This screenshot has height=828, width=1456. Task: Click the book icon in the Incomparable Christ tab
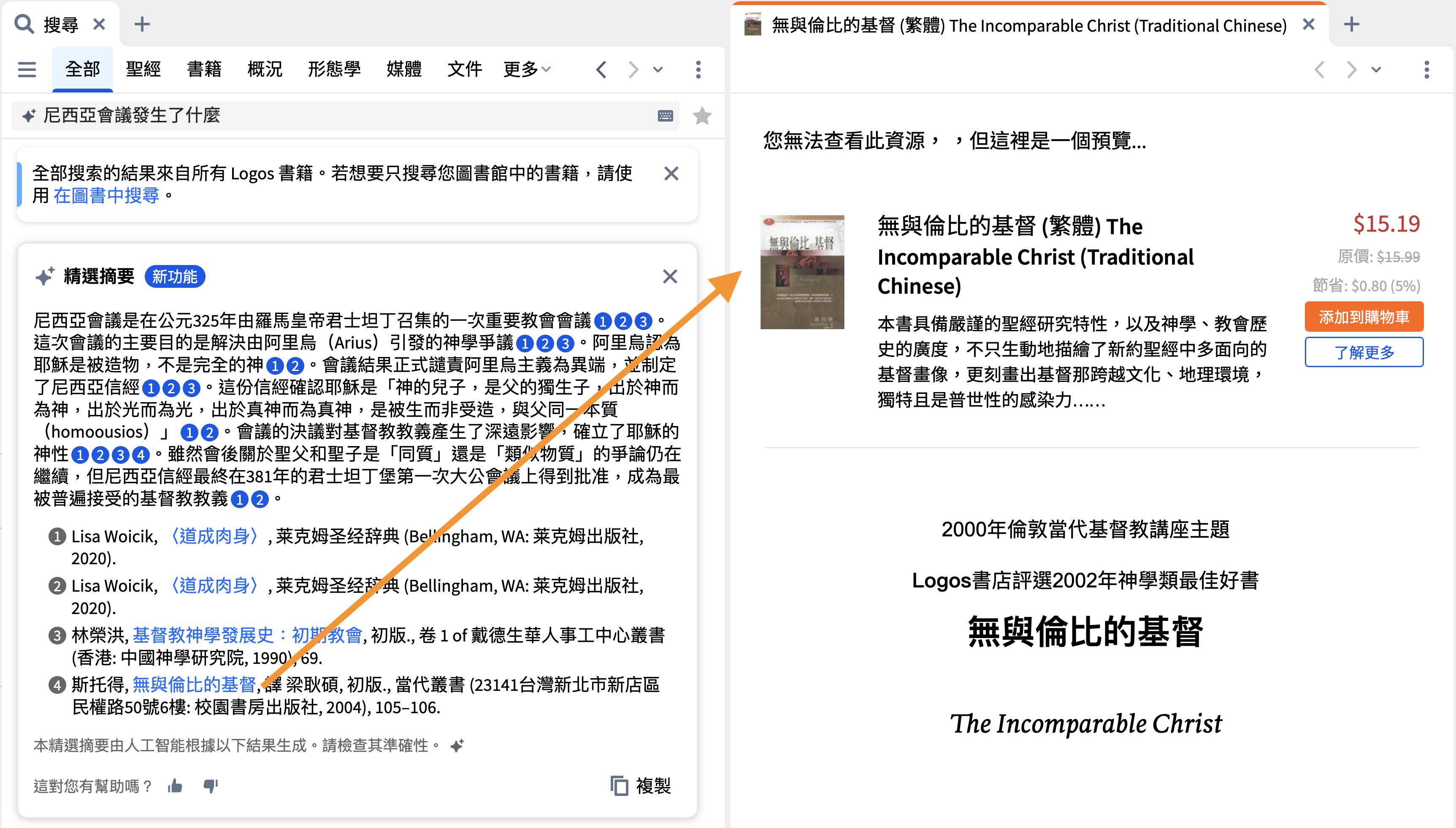(753, 25)
